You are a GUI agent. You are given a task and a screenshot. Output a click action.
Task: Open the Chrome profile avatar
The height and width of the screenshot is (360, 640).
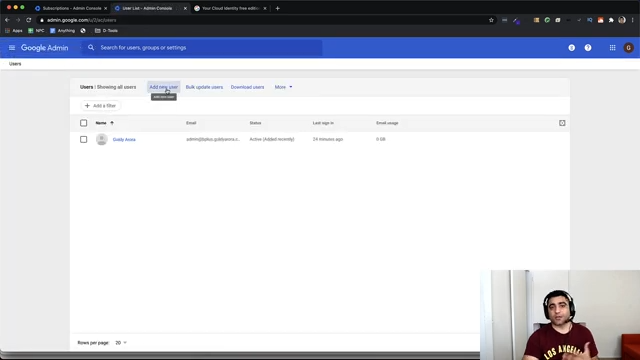pyautogui.click(x=622, y=20)
